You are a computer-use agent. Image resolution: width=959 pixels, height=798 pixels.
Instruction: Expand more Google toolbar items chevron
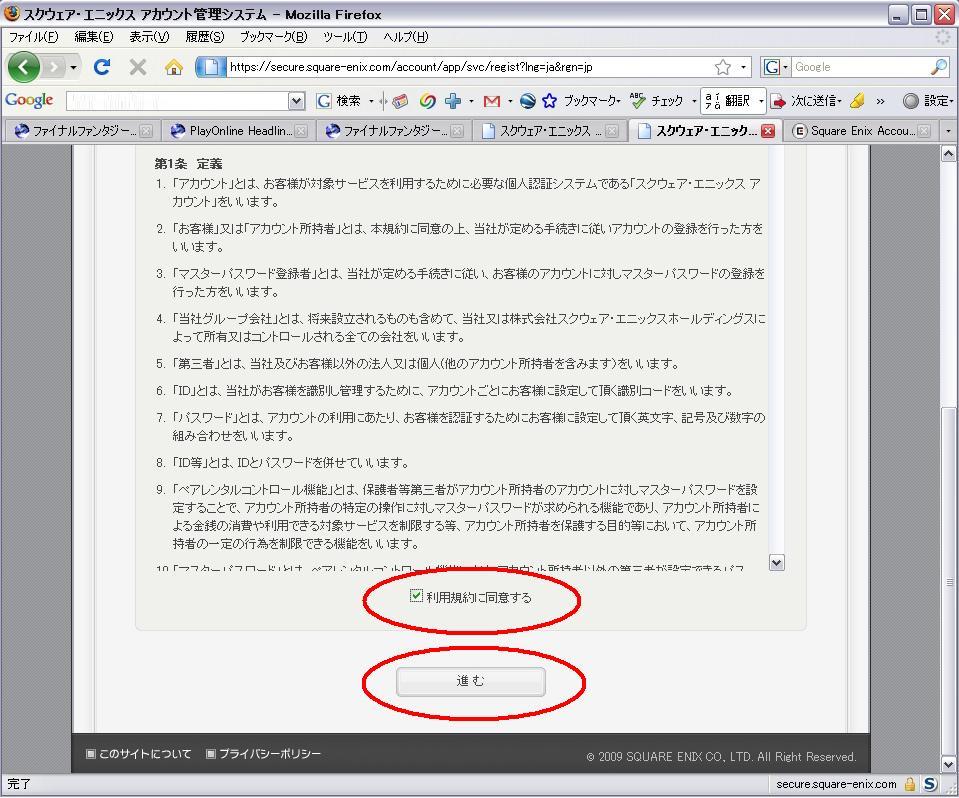[880, 102]
